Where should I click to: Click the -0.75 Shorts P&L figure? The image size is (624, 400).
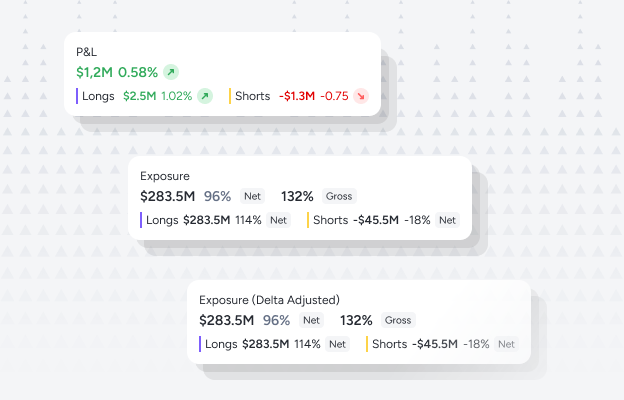click(x=334, y=96)
